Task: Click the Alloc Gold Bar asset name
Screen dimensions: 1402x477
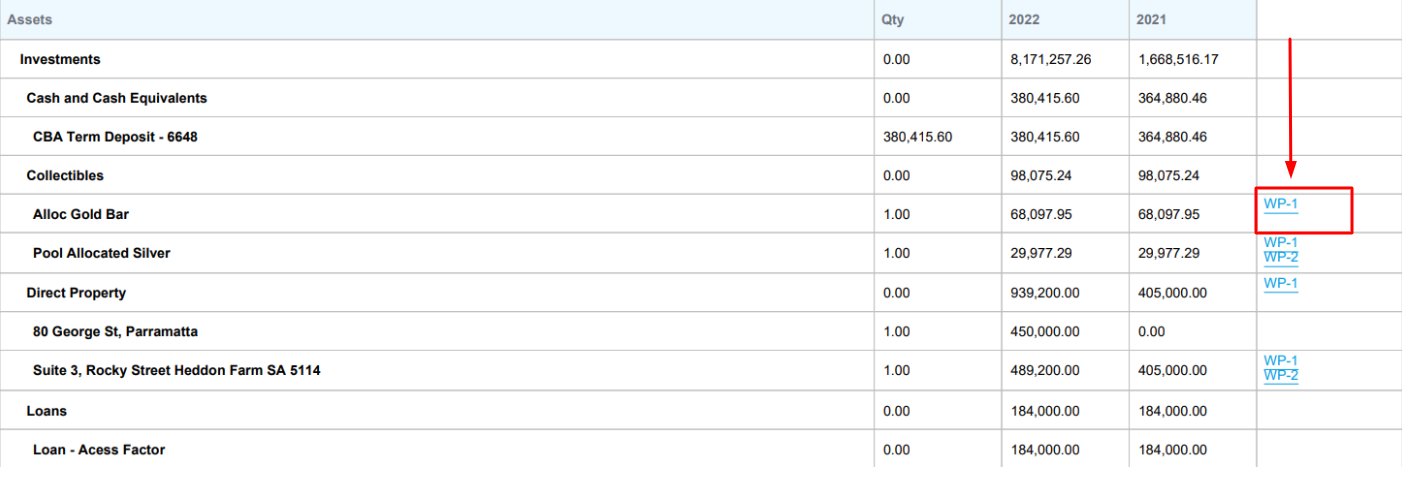Action: [81, 214]
